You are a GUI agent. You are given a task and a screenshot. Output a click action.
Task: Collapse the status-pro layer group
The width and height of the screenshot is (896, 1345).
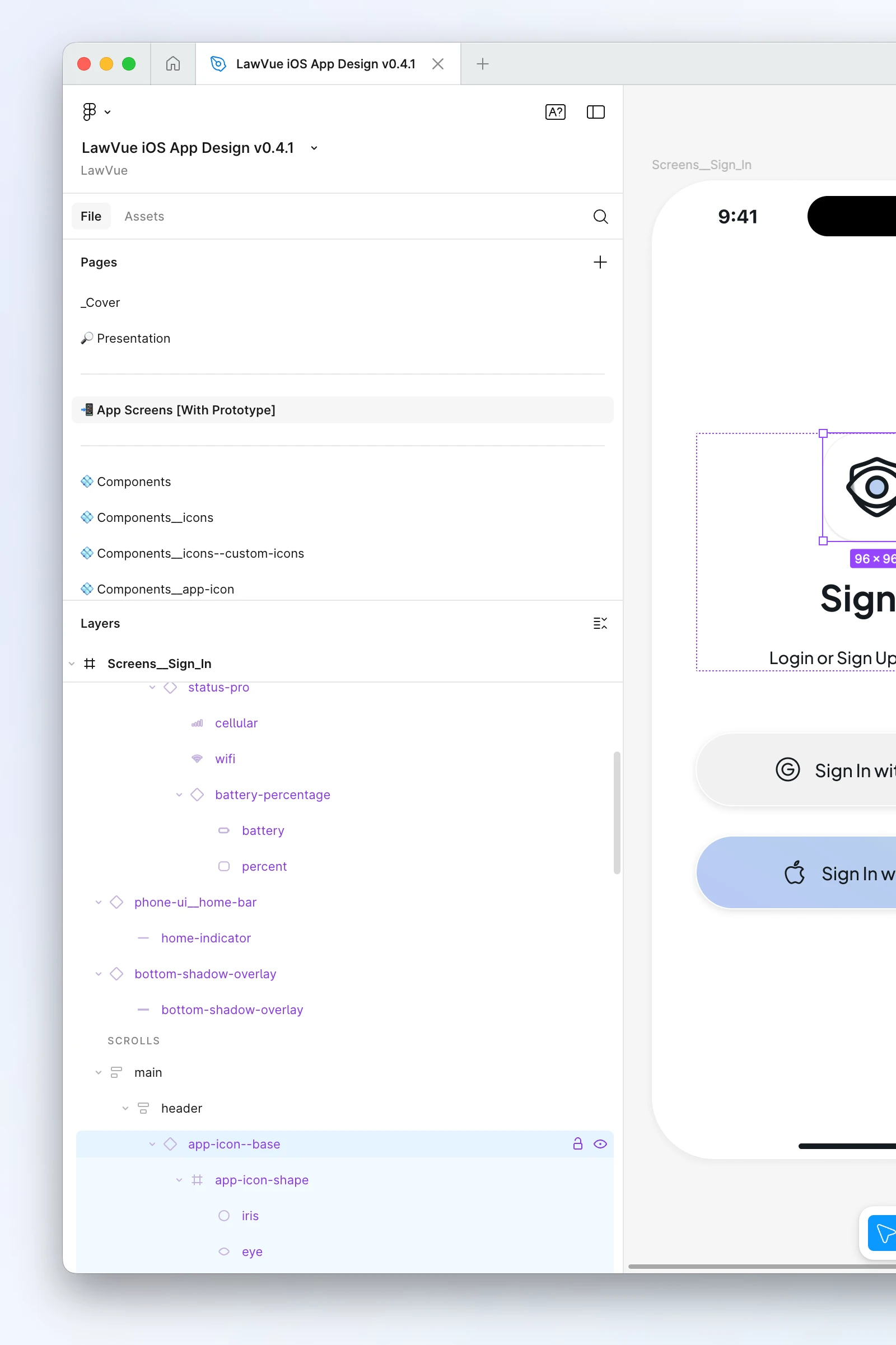(151, 688)
